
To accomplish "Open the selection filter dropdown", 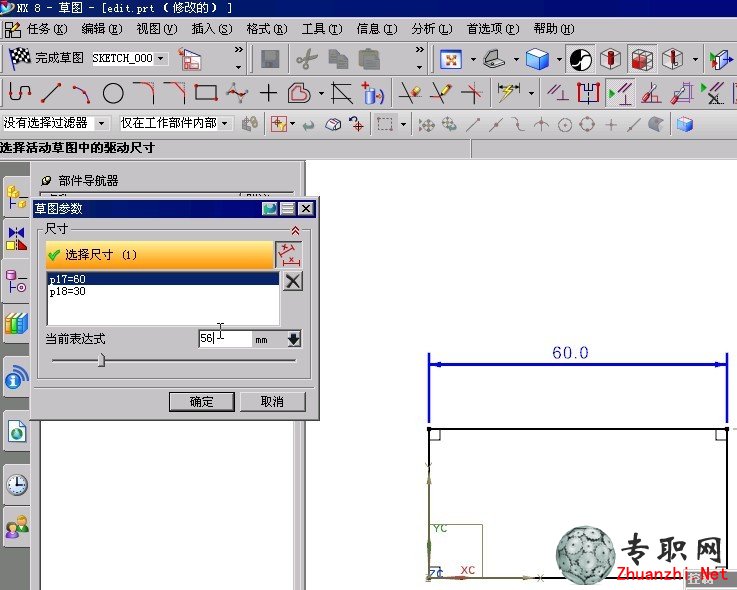I will (101, 124).
